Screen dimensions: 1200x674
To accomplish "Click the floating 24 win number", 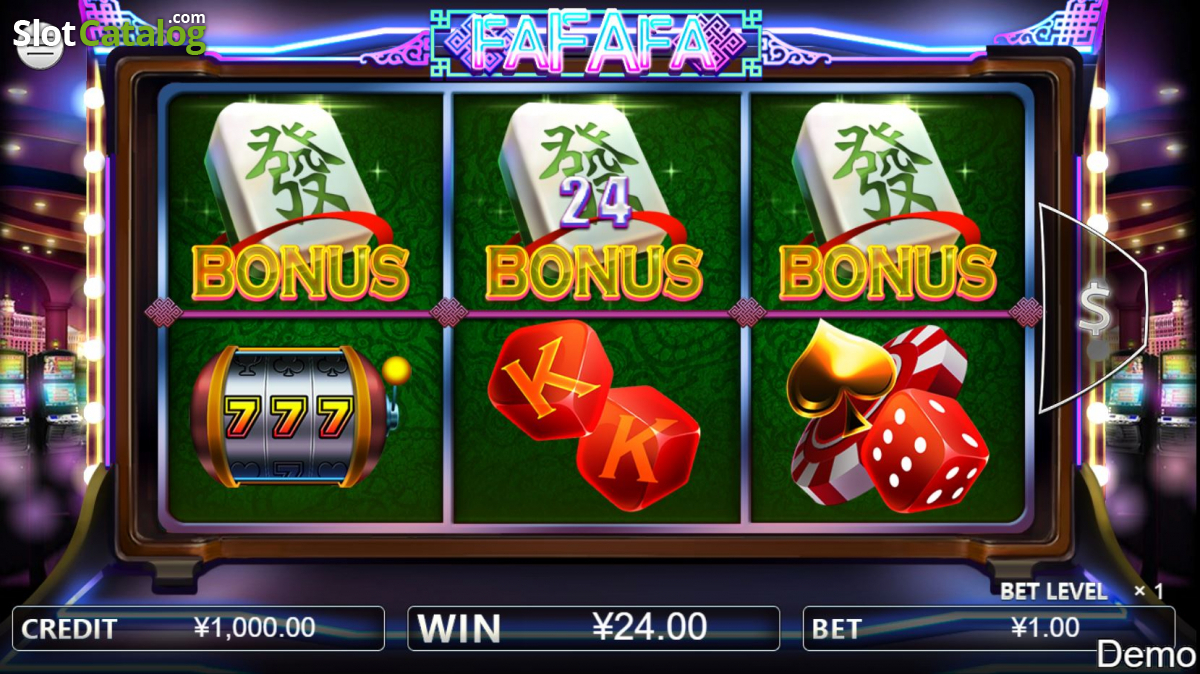I will (x=595, y=202).
